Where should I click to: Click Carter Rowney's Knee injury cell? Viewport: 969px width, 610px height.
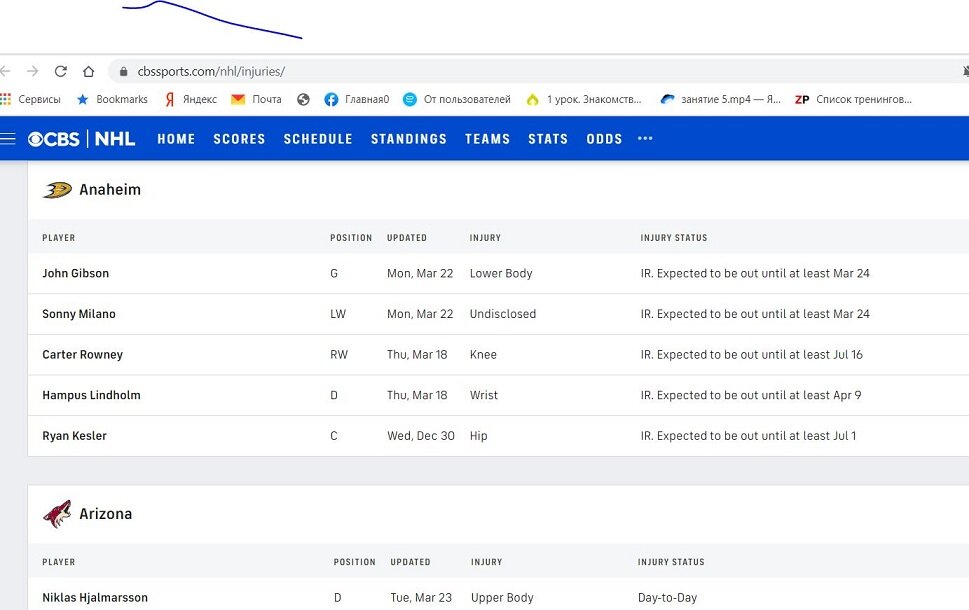click(483, 355)
